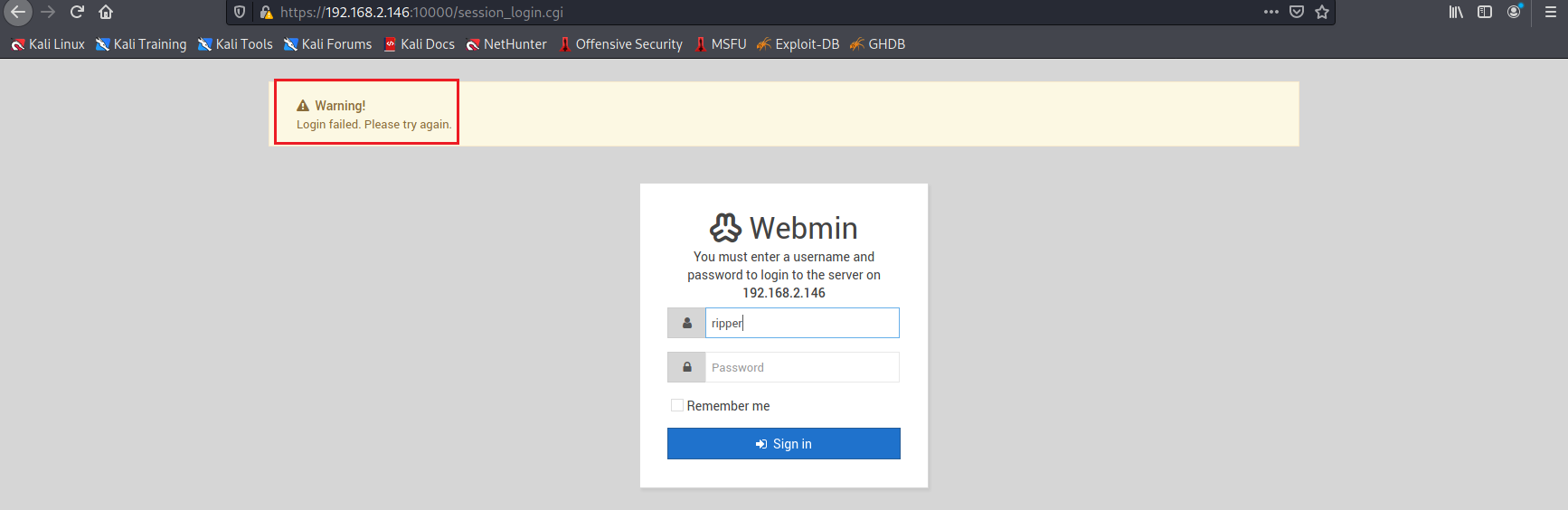
Task: Click the blue Sign in button
Action: (784, 444)
